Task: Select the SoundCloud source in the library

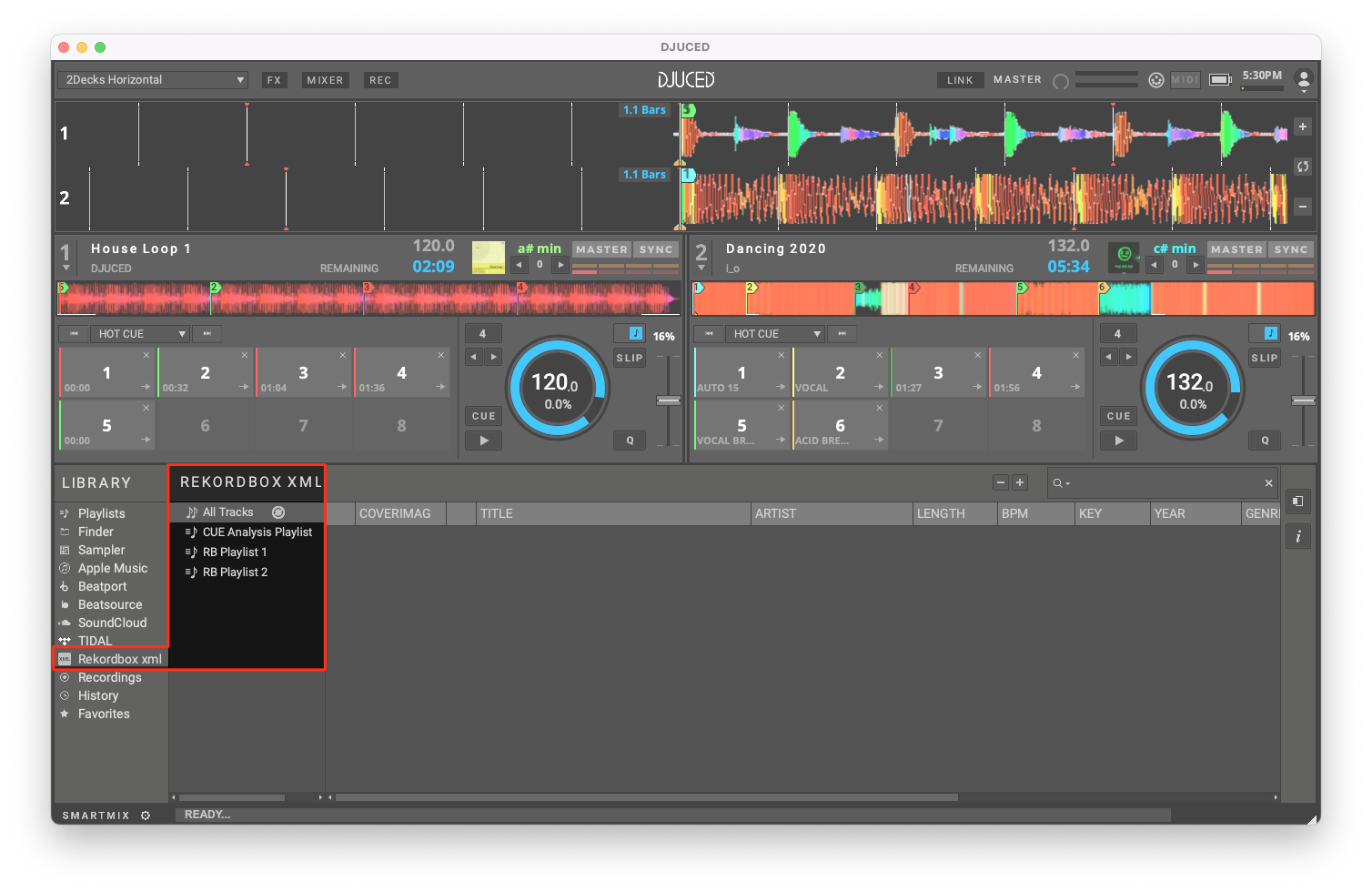Action: 112,623
